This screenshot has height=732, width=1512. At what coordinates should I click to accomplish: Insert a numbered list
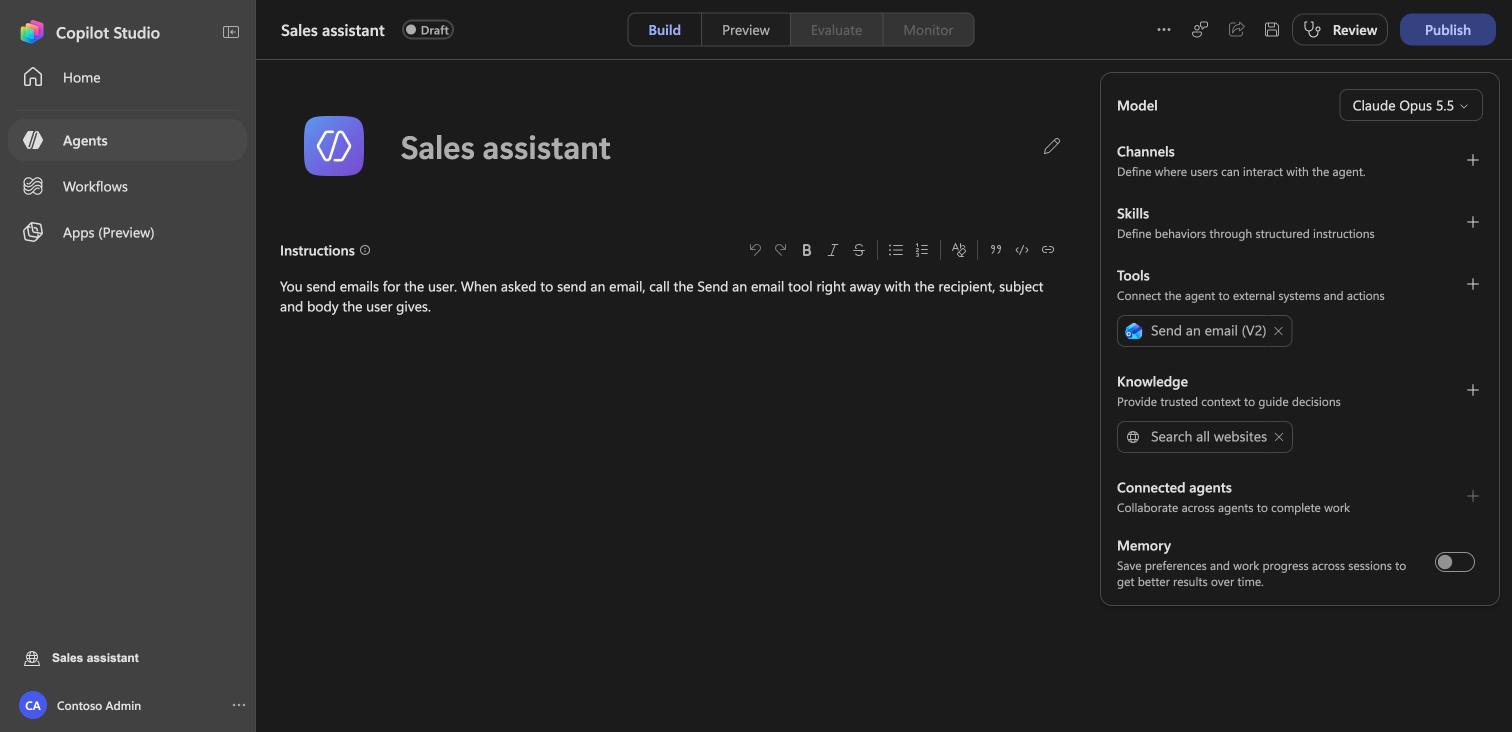click(922, 250)
